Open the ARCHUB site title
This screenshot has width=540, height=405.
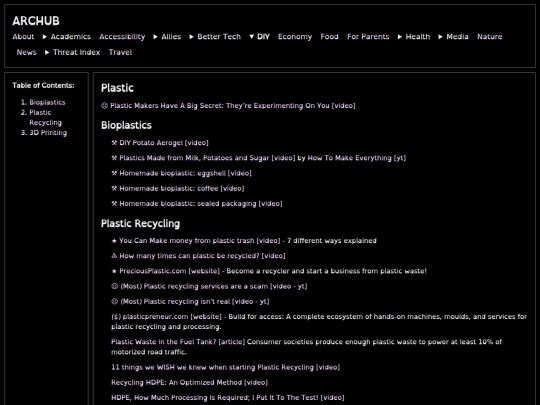coord(36,21)
